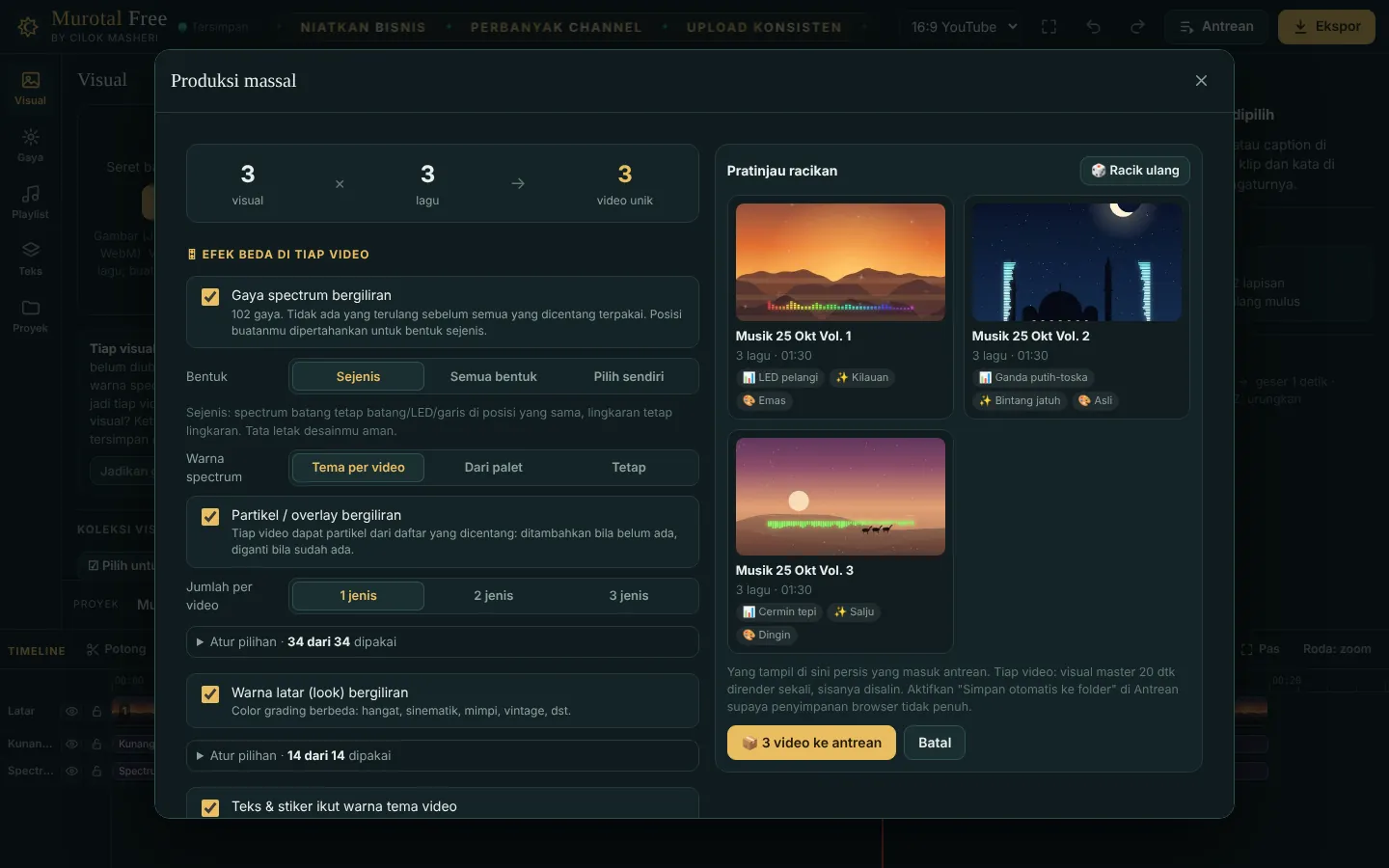Viewport: 1389px width, 868px height.
Task: Uncheck Gaya spectrum bergiliran
Action: [x=210, y=297]
